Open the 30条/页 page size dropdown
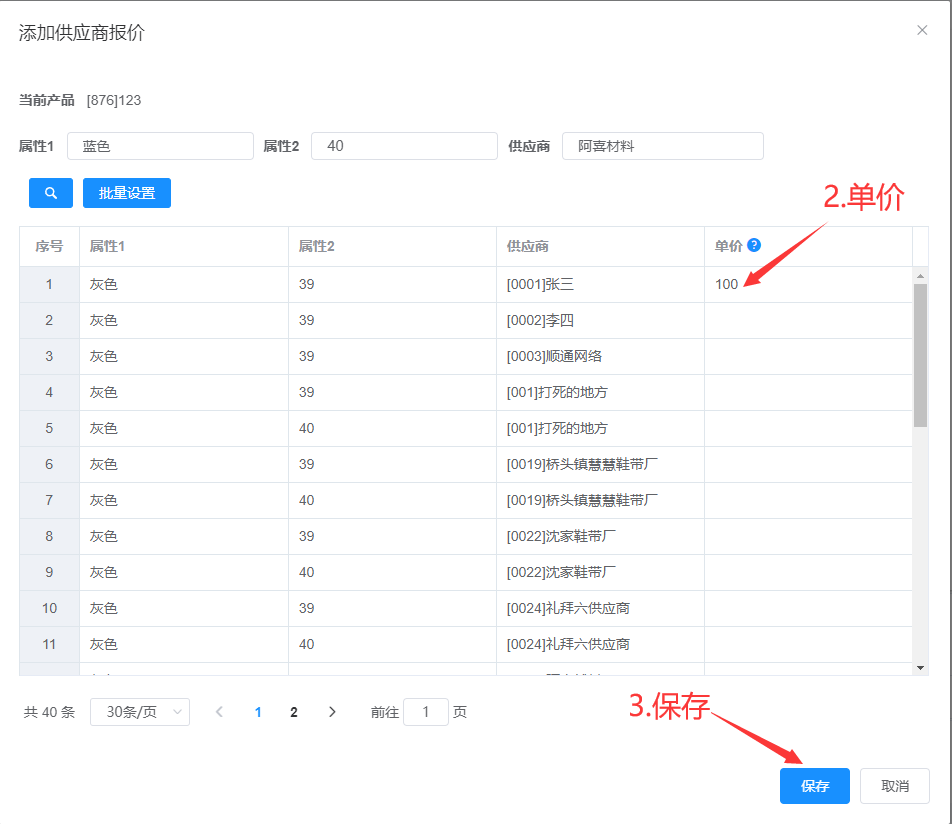This screenshot has height=824, width=952. 140,712
